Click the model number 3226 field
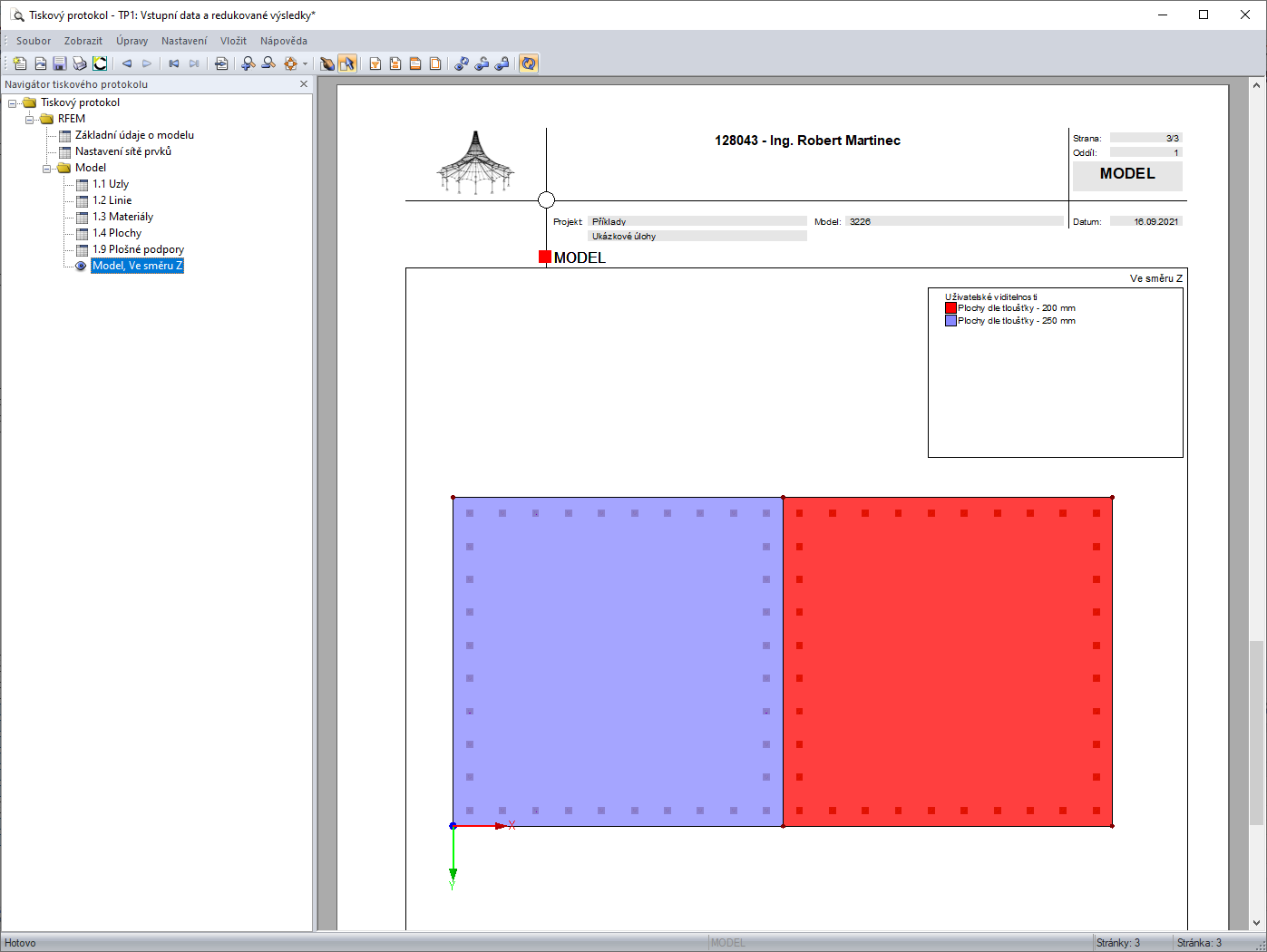 (954, 221)
